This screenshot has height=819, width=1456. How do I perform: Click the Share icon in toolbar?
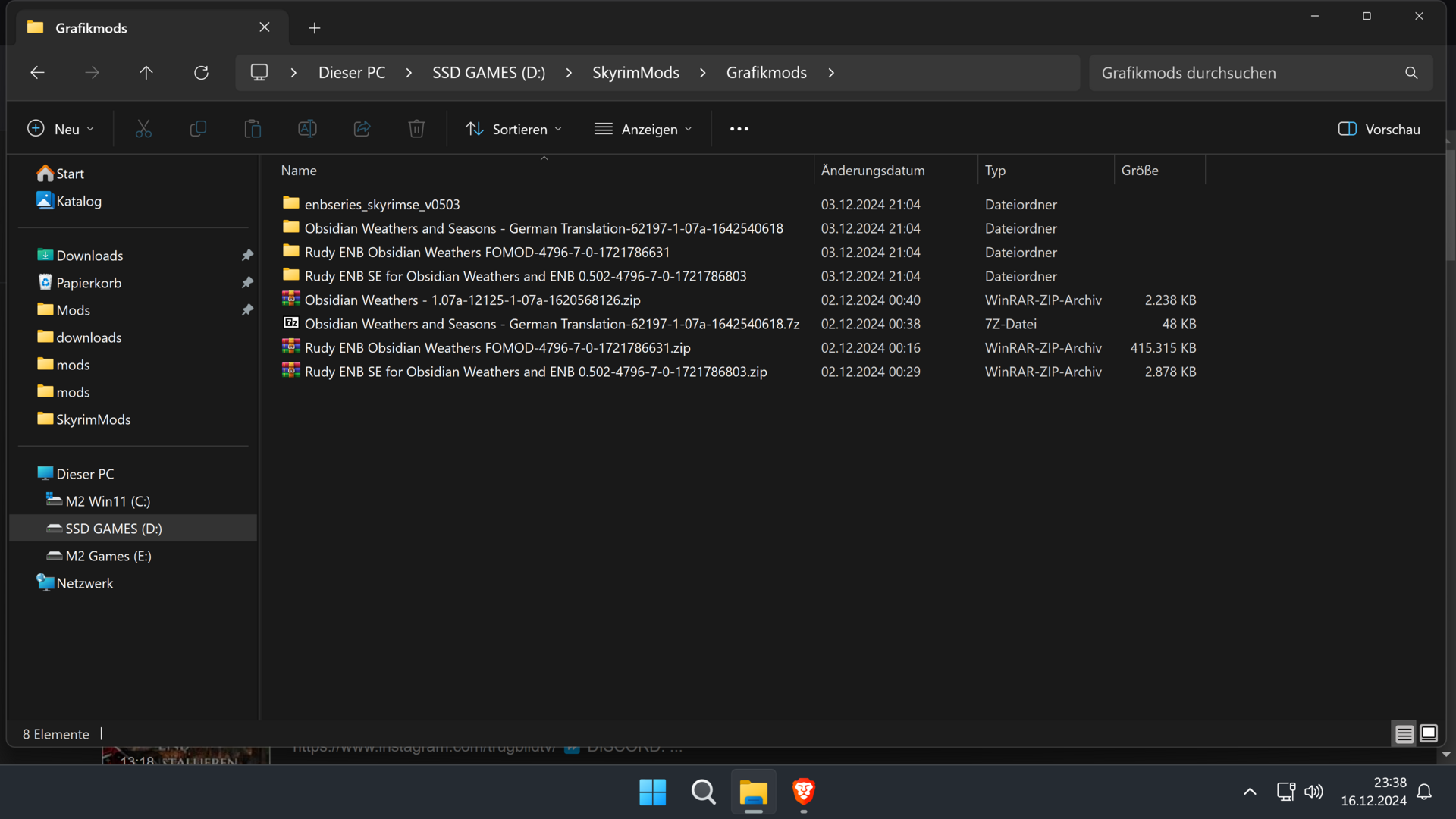tap(362, 129)
